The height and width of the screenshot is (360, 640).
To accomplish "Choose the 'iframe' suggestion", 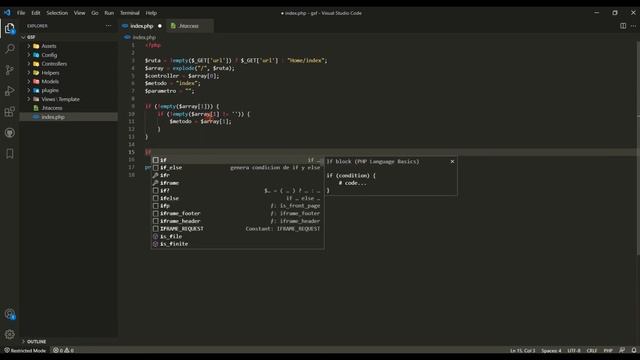I will tap(238, 183).
